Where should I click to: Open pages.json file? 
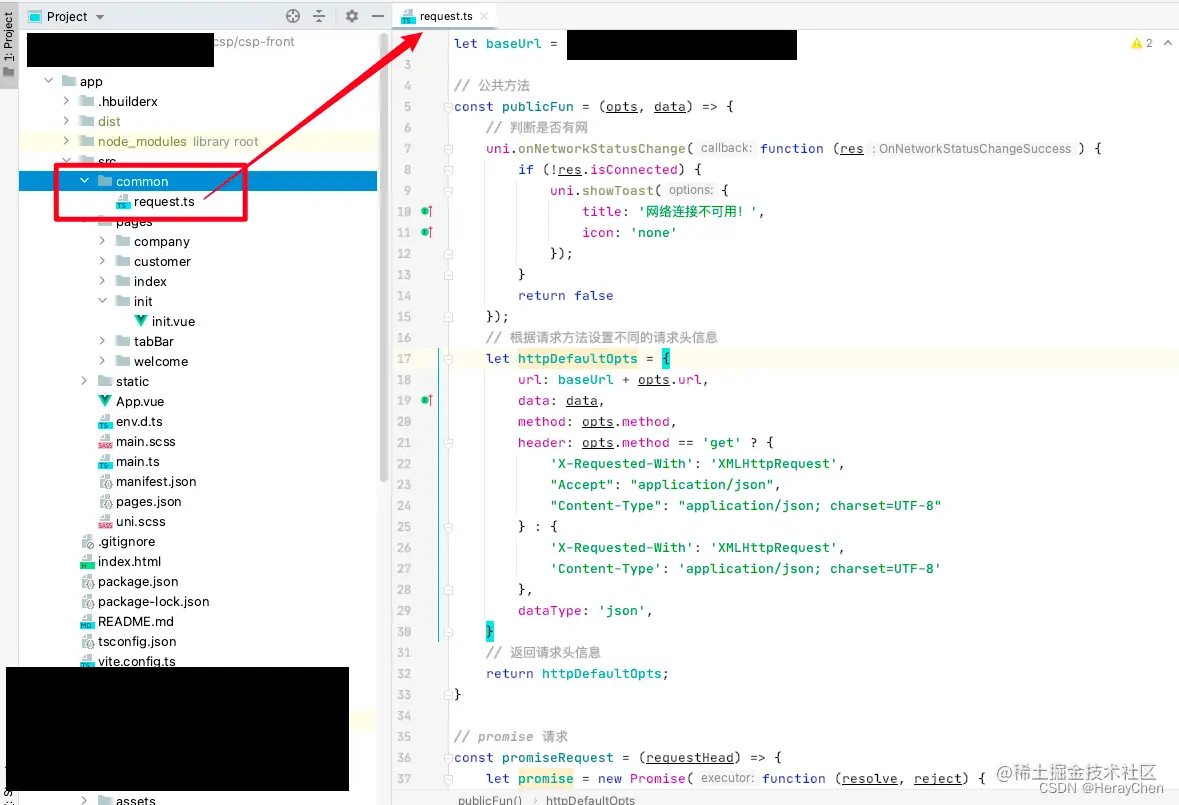pyautogui.click(x=148, y=501)
